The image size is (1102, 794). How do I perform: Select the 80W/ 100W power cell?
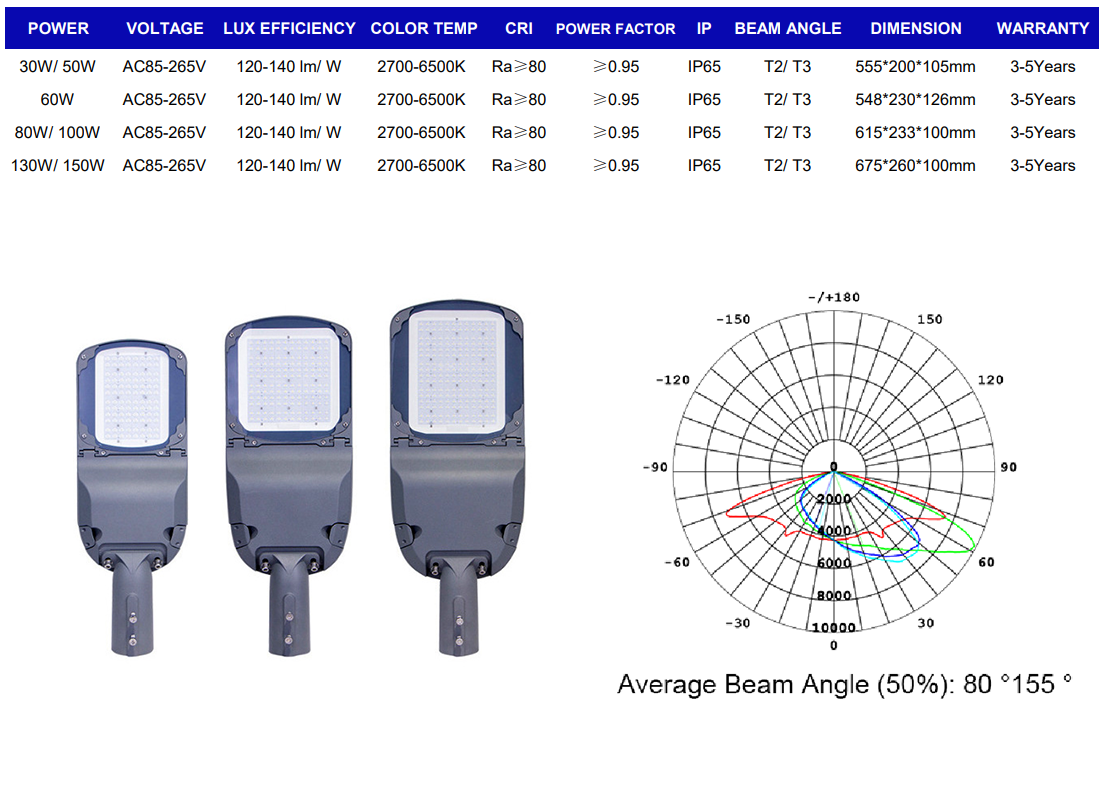tap(58, 133)
